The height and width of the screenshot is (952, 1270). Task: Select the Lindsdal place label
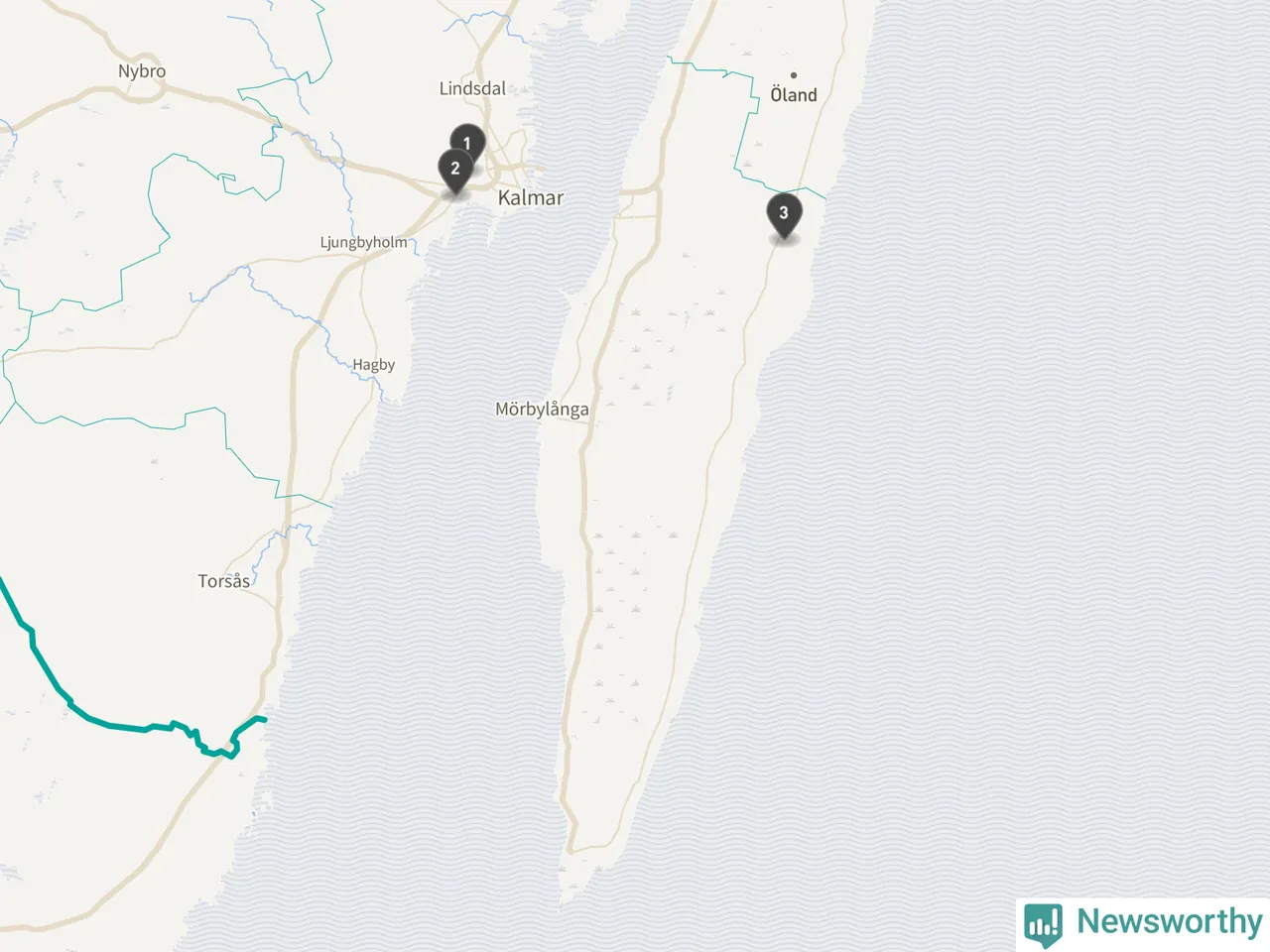[x=472, y=88]
